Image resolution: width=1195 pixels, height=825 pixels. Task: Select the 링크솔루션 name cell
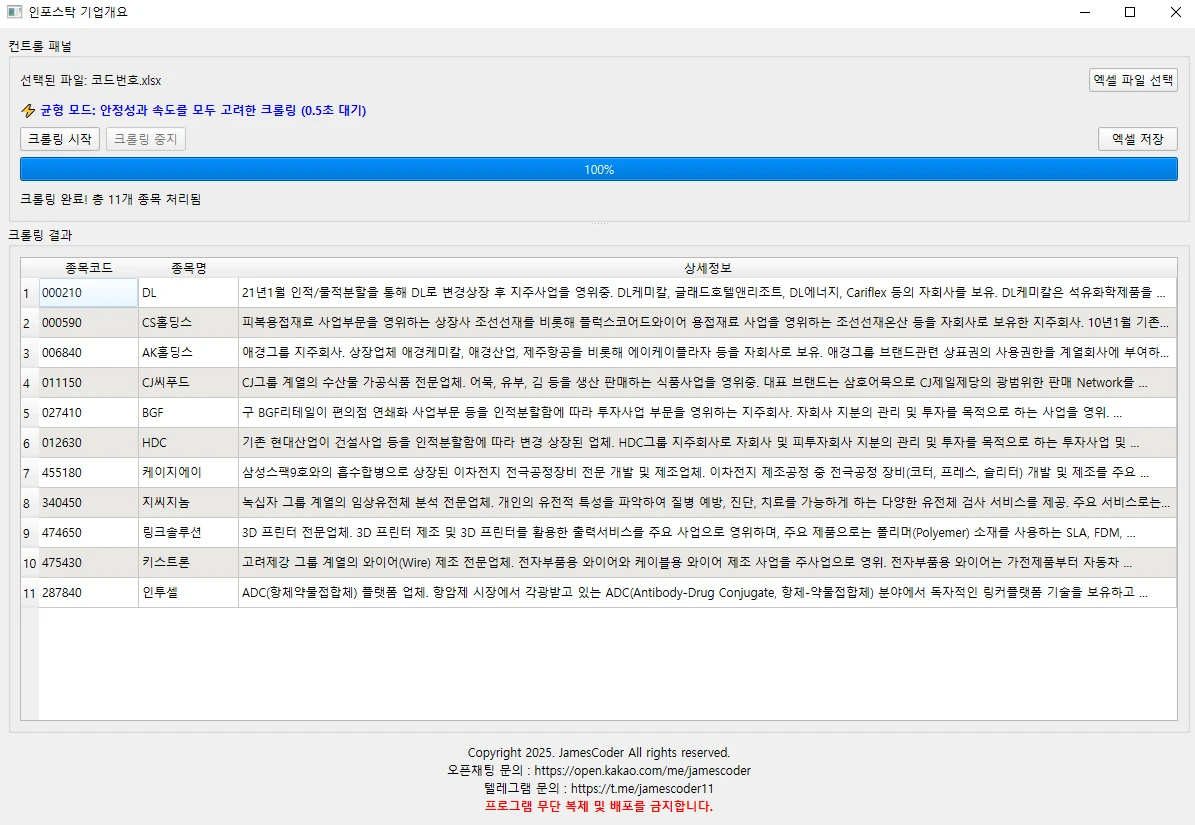(x=188, y=532)
